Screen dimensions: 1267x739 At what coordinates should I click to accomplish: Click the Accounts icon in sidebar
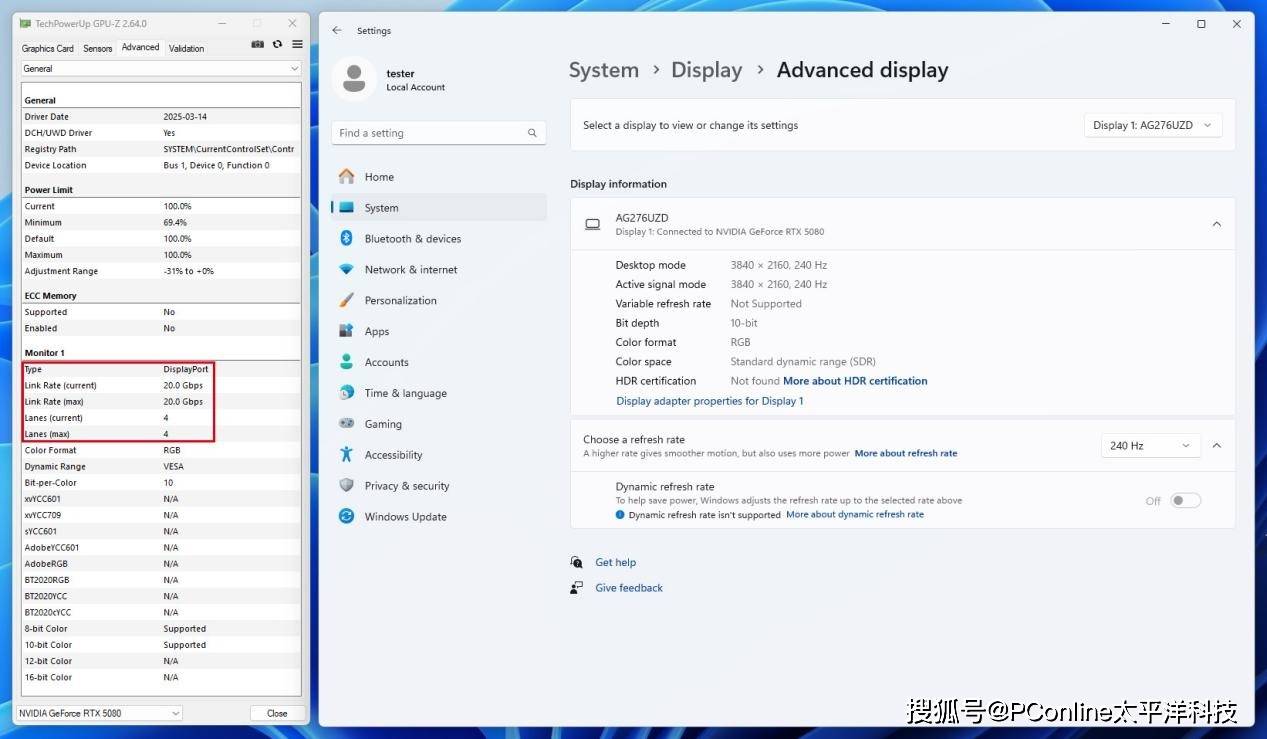pyautogui.click(x=346, y=362)
